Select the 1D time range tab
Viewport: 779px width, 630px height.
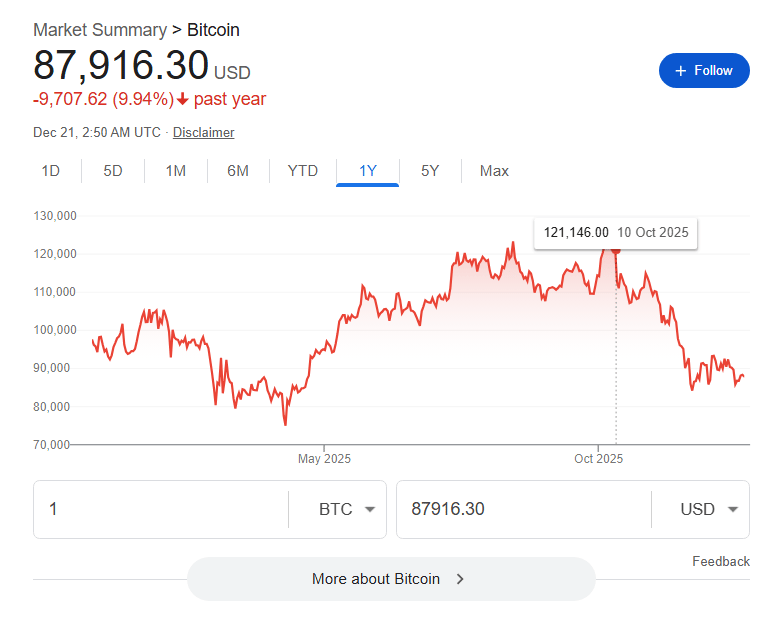click(x=51, y=171)
